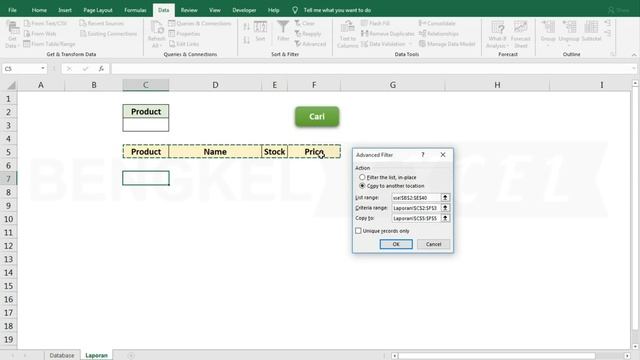Click From Web in ribbon
This screenshot has width=640, height=360.
(40, 33)
